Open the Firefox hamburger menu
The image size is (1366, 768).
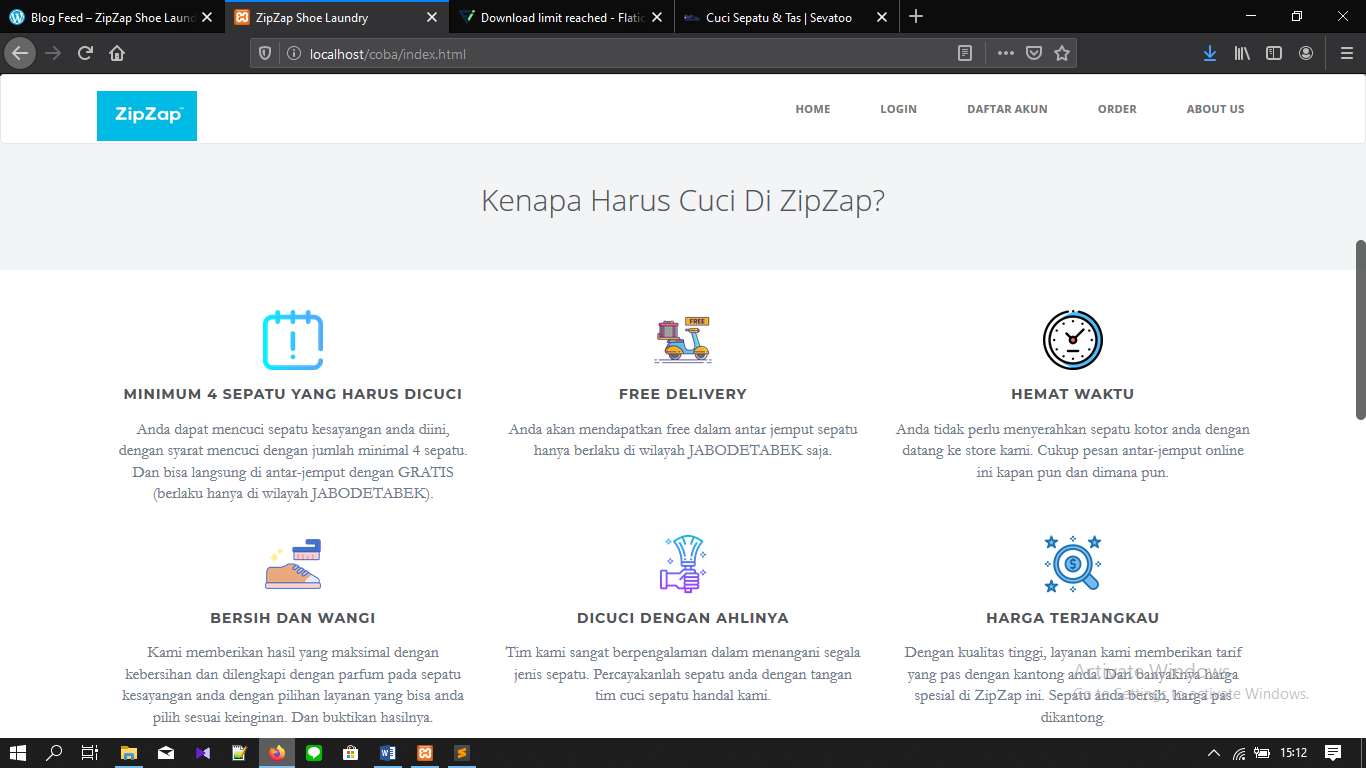click(x=1345, y=52)
